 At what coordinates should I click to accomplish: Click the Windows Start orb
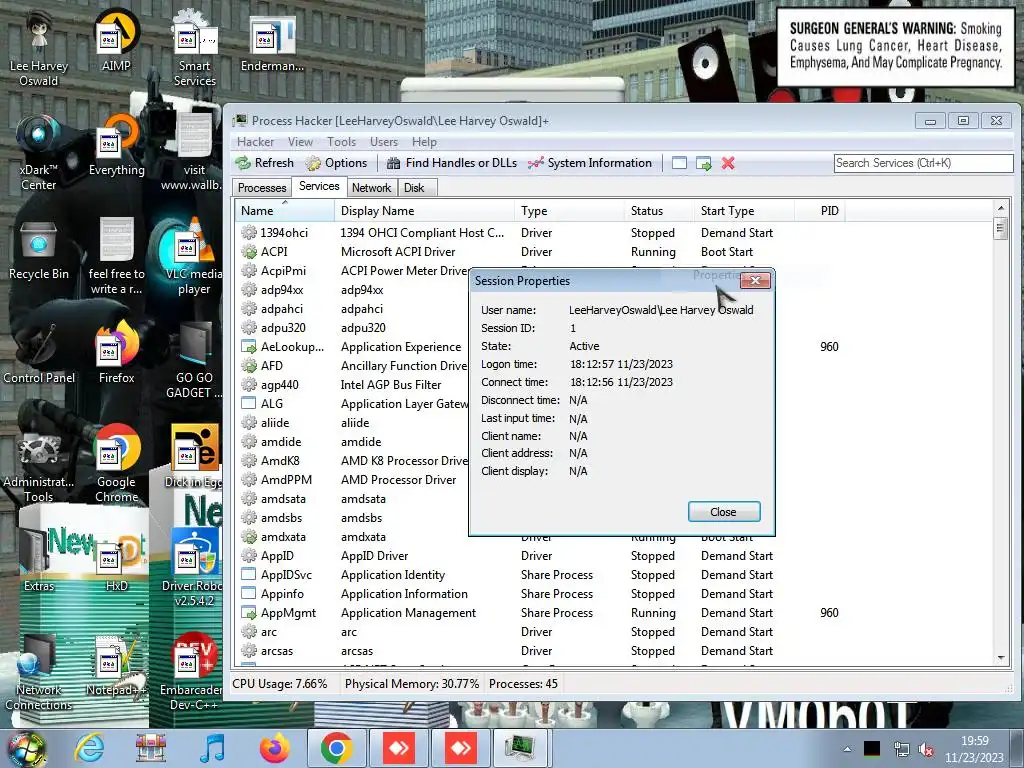(26, 749)
